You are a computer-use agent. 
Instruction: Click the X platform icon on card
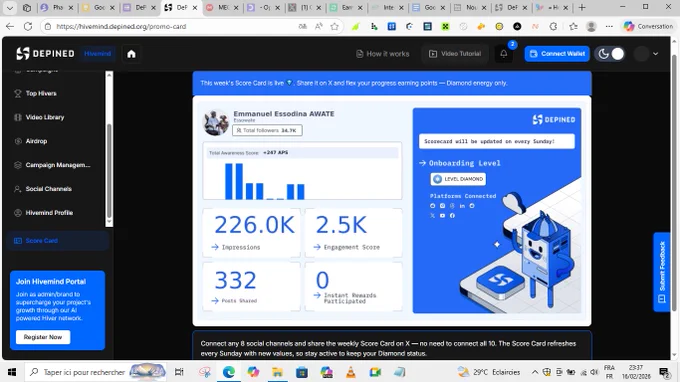point(432,215)
